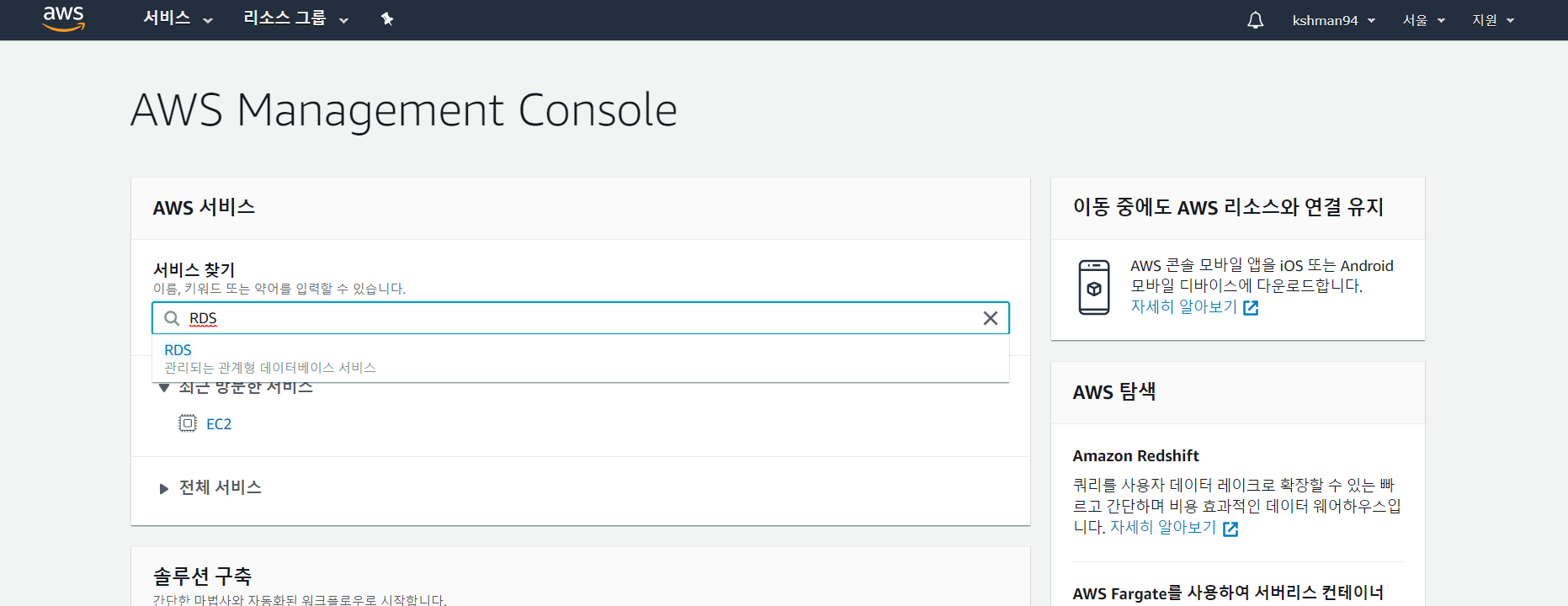The width and height of the screenshot is (1568, 606).
Task: Open the notifications bell
Action: click(1255, 20)
